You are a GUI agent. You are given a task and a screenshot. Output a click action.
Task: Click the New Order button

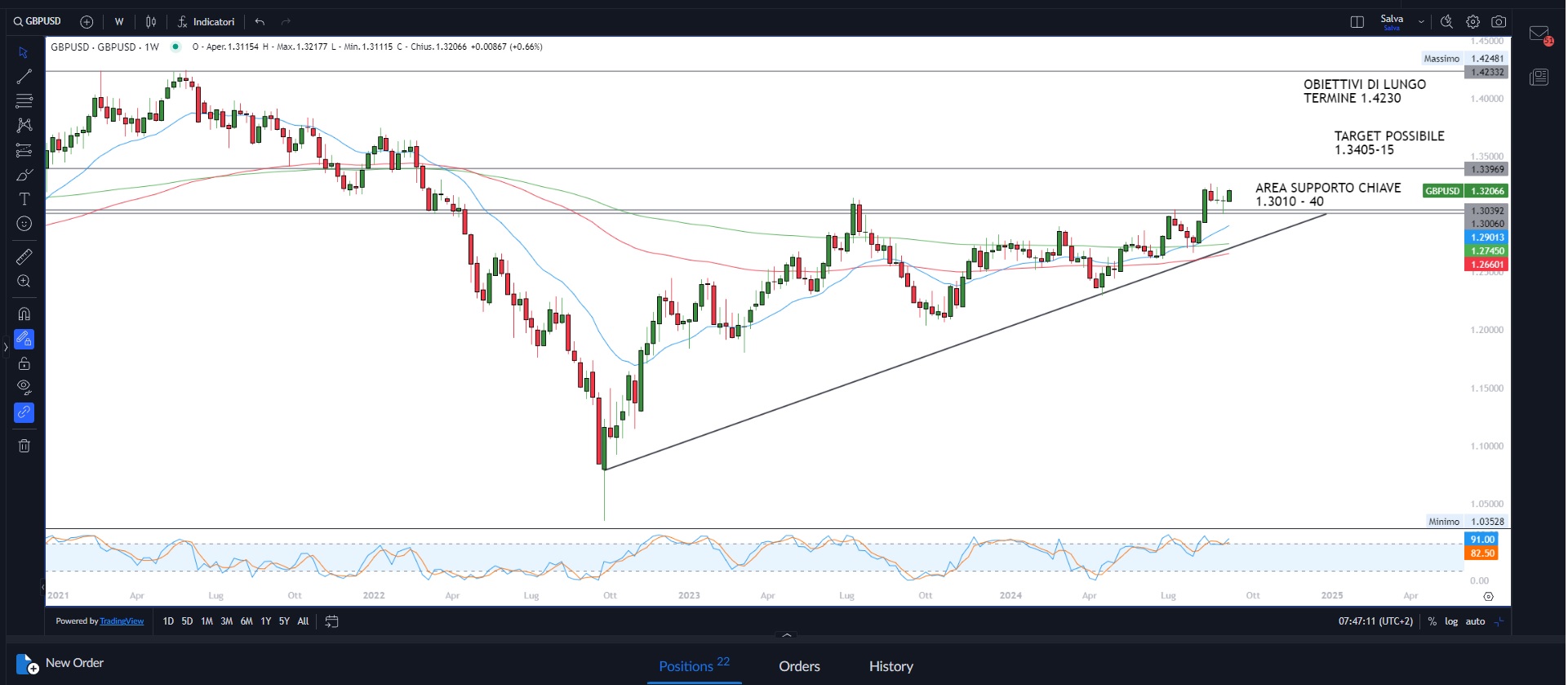click(60, 663)
